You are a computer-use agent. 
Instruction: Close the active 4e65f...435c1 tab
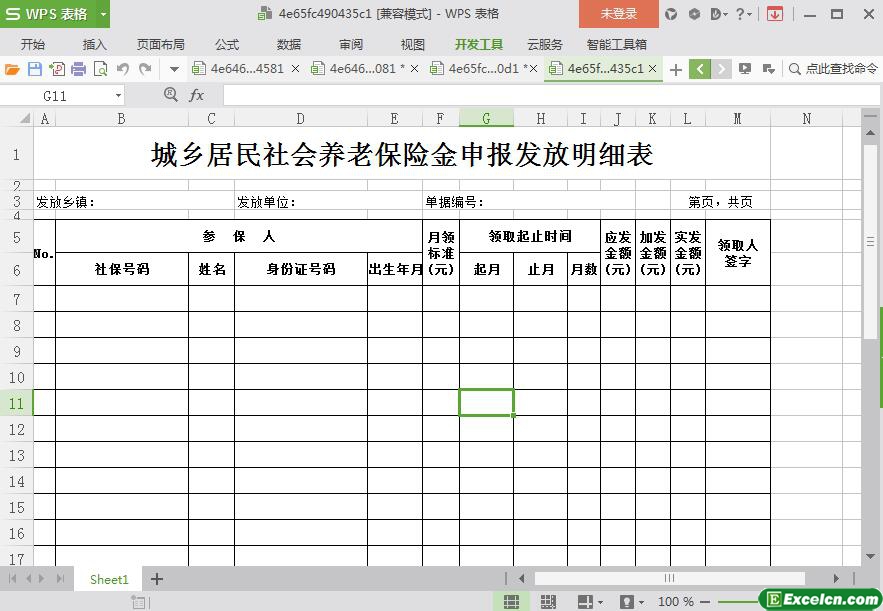point(653,69)
